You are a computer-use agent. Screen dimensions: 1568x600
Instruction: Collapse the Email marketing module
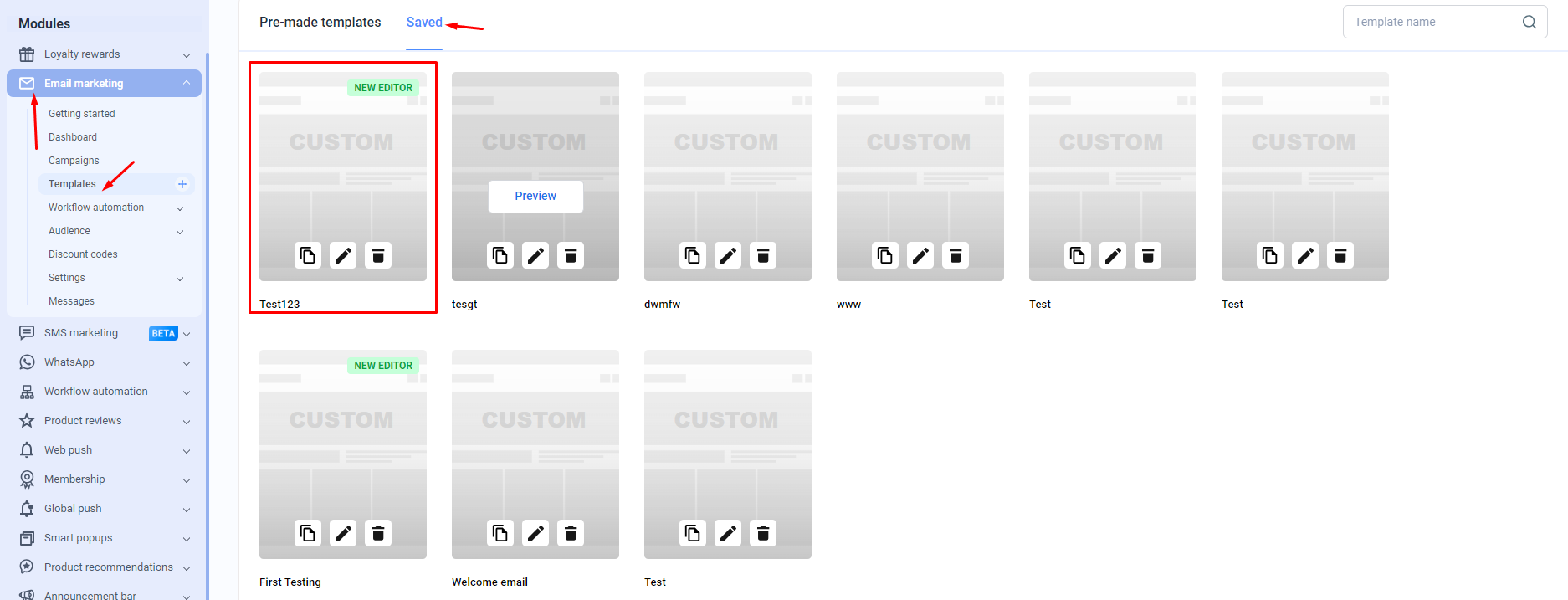(187, 83)
